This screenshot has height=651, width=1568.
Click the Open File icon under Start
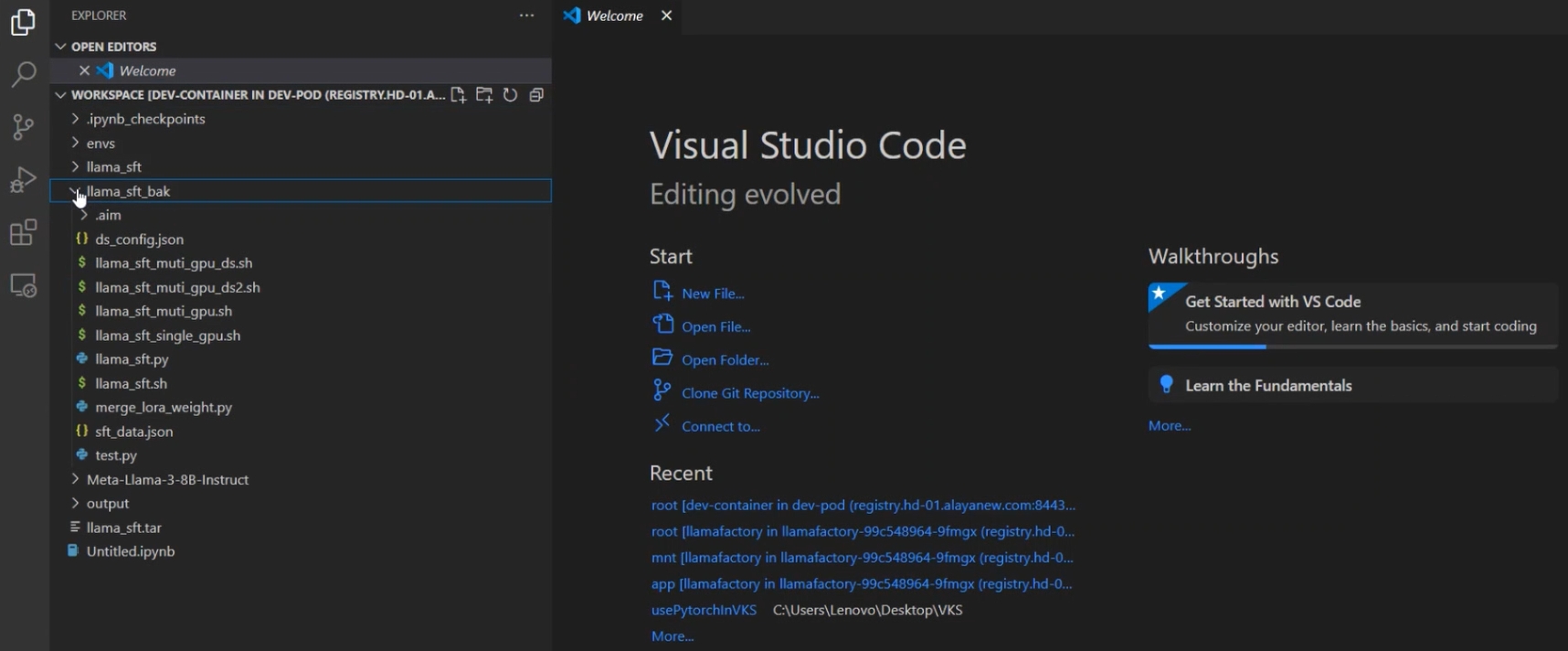(x=662, y=325)
